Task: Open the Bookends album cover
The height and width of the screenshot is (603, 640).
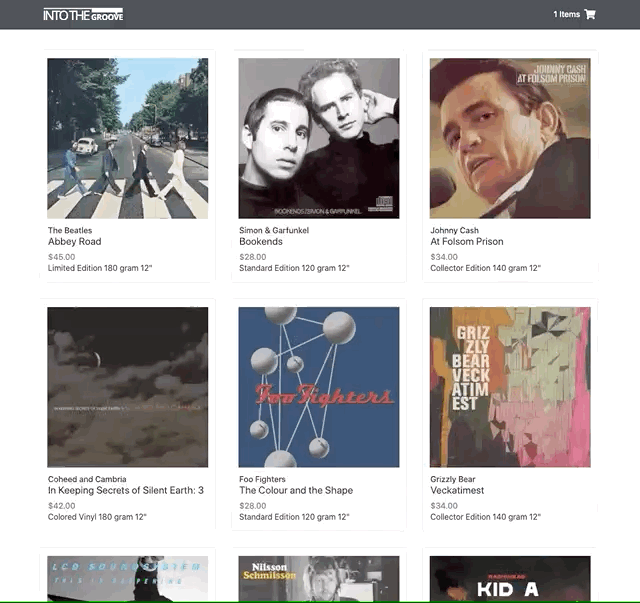Action: click(x=319, y=138)
